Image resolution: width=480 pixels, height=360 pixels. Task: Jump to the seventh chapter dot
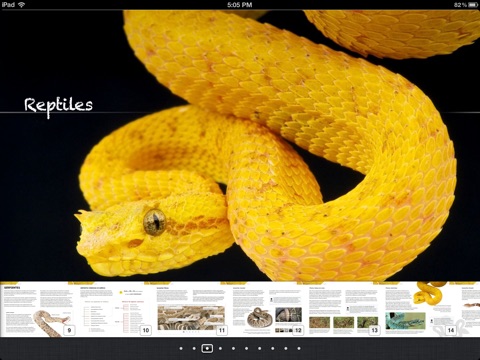tap(260, 348)
